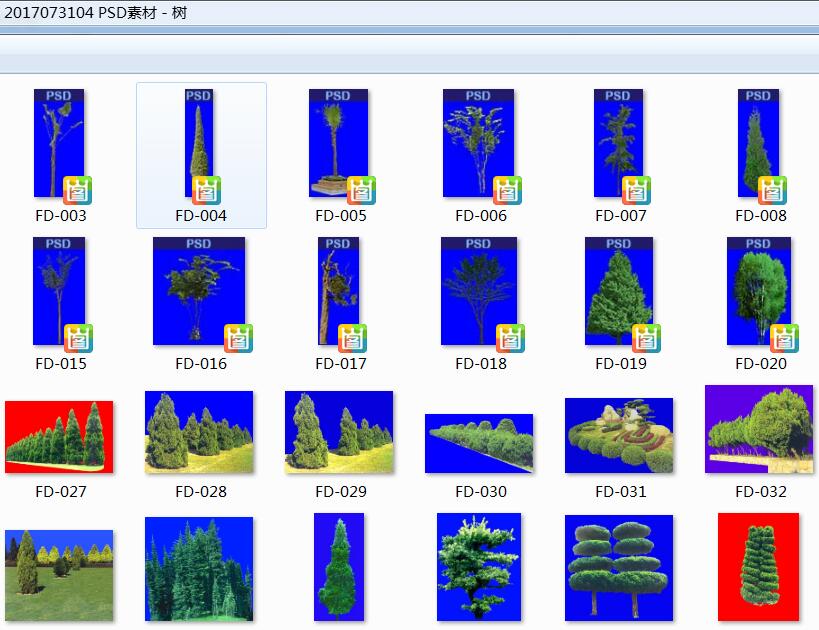Select the unlabeled pine bonsai thumbnail
Viewport: 819px width, 630px height.
pos(479,567)
